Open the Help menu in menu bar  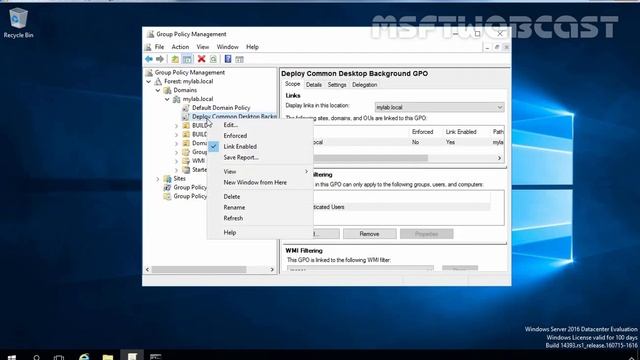(x=252, y=47)
